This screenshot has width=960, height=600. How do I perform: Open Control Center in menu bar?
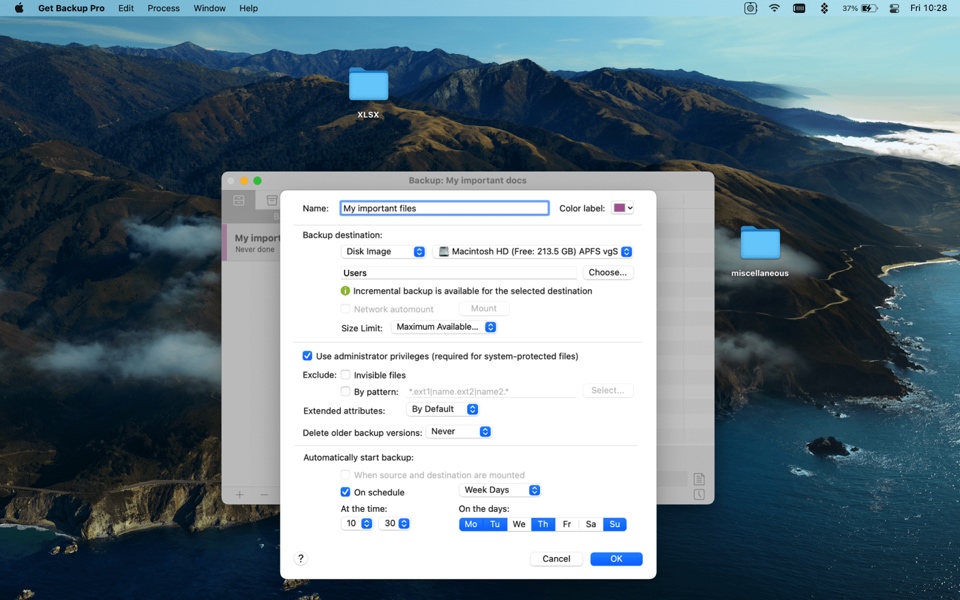click(x=893, y=8)
